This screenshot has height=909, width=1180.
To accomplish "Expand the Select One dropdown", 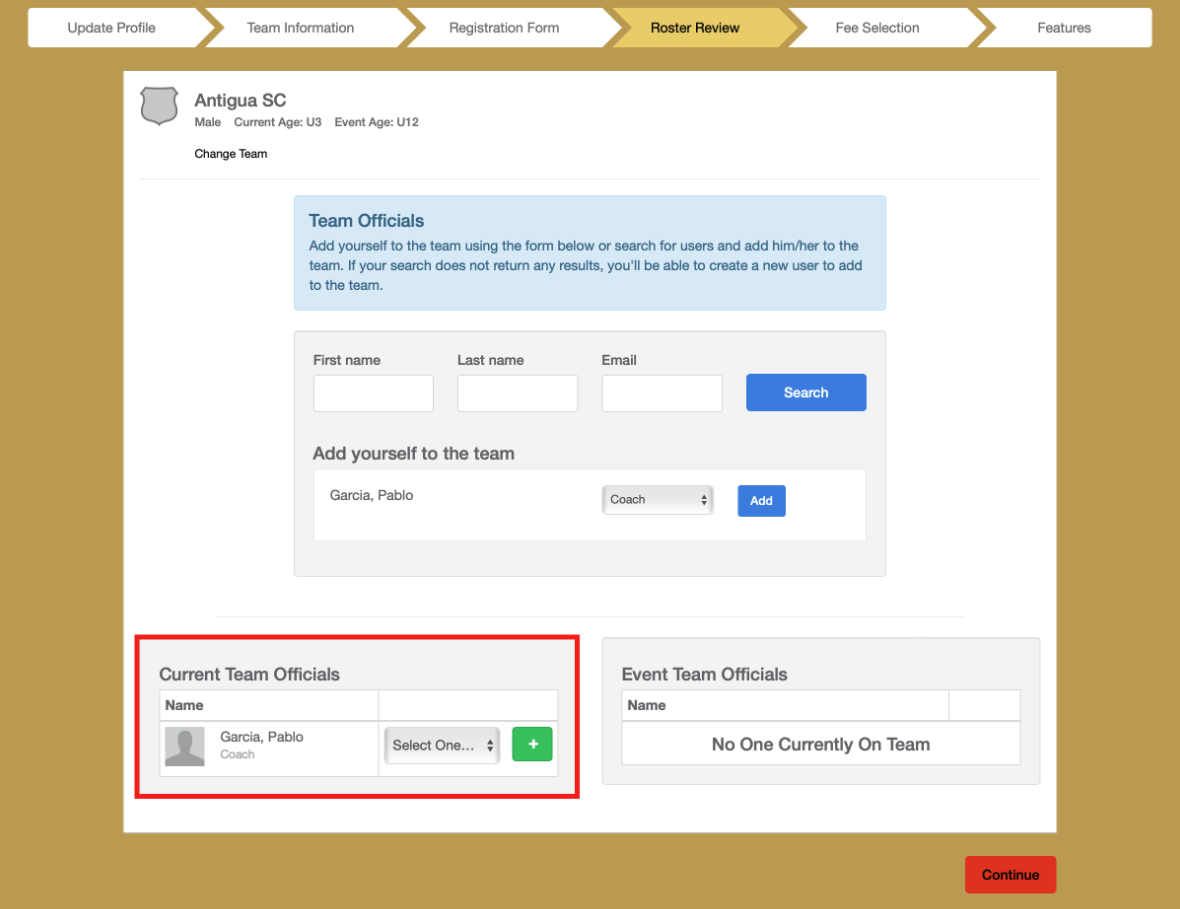I will coord(442,745).
